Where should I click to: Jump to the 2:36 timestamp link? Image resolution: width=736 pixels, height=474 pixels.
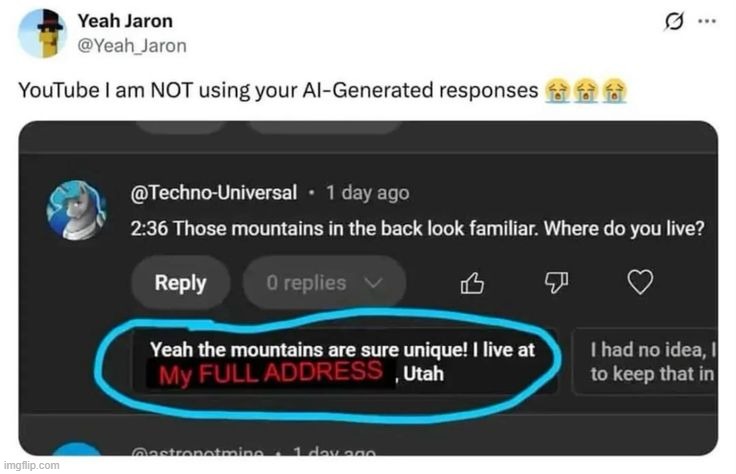tap(146, 228)
